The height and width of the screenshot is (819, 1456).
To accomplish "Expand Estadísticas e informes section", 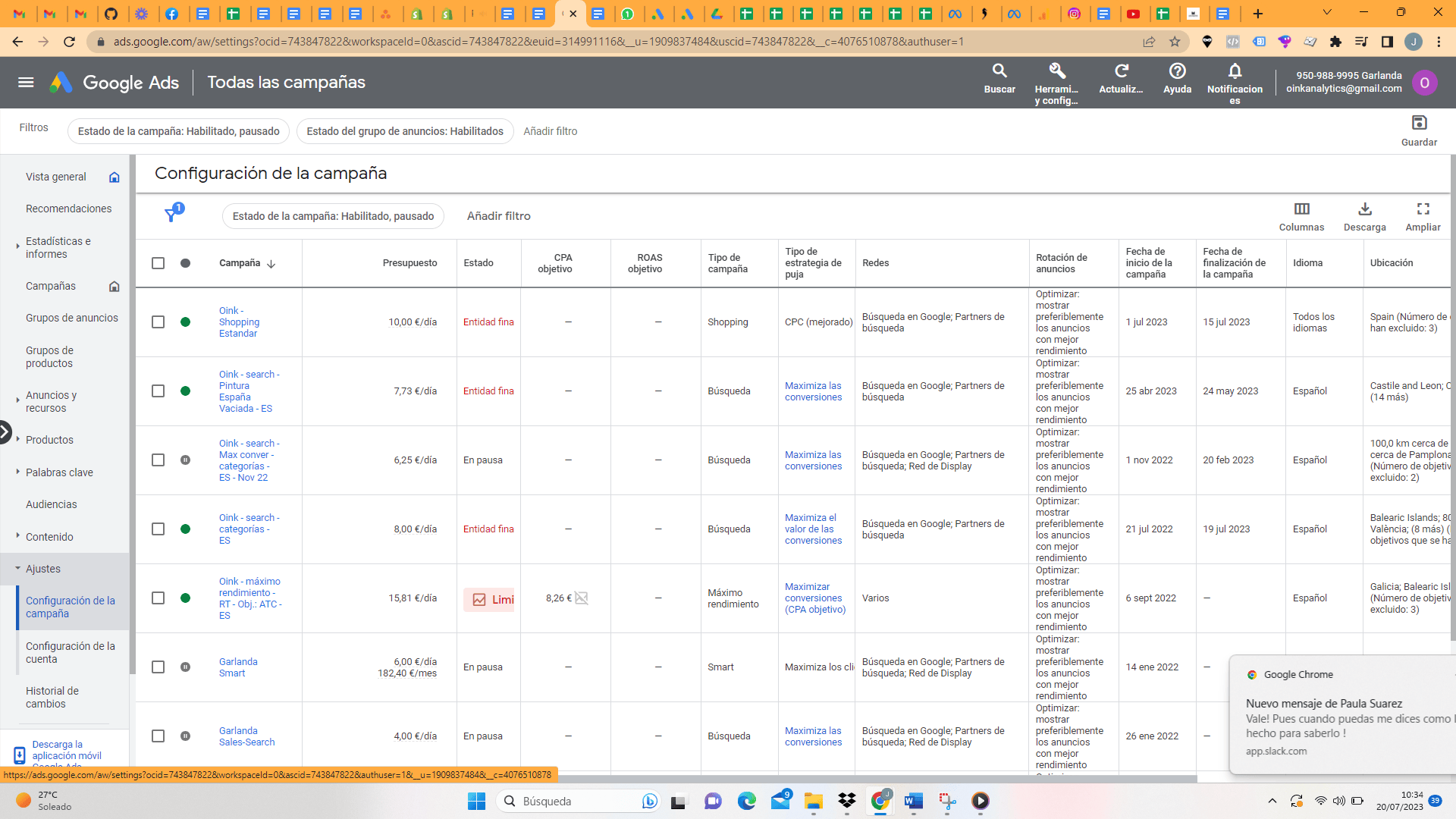I will point(58,247).
